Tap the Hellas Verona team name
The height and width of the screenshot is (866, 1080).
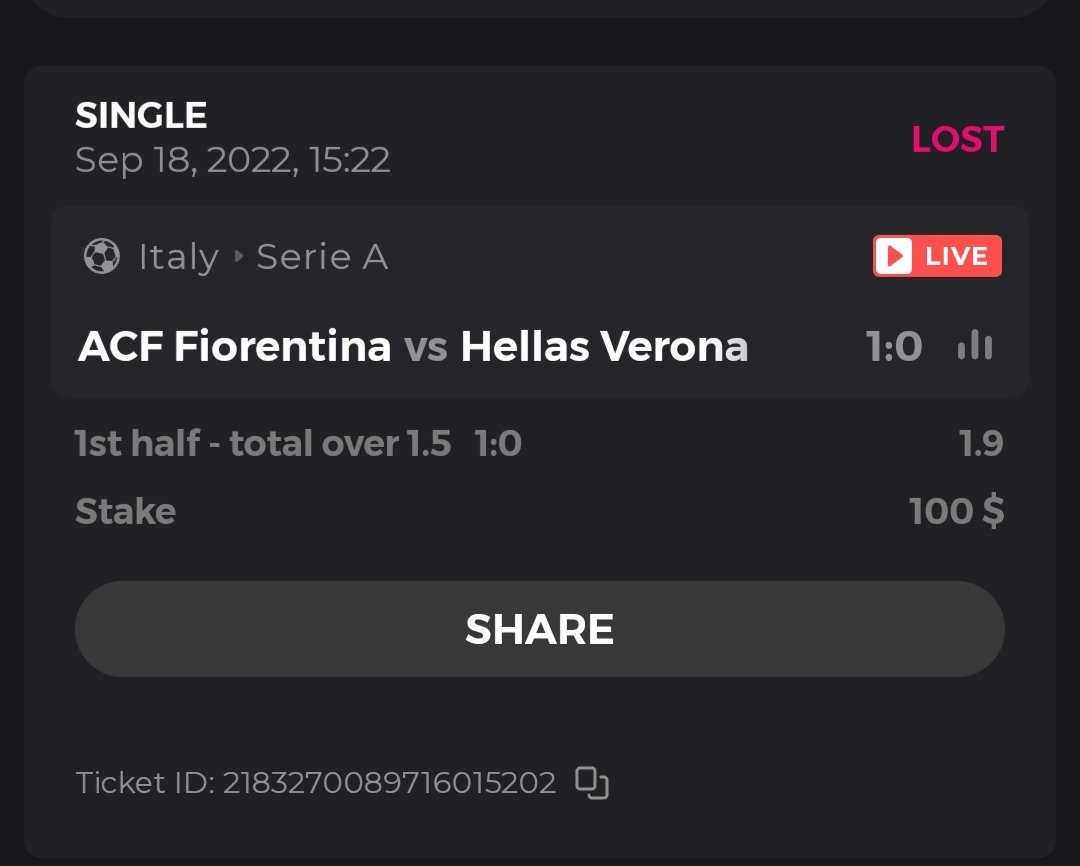click(x=604, y=347)
